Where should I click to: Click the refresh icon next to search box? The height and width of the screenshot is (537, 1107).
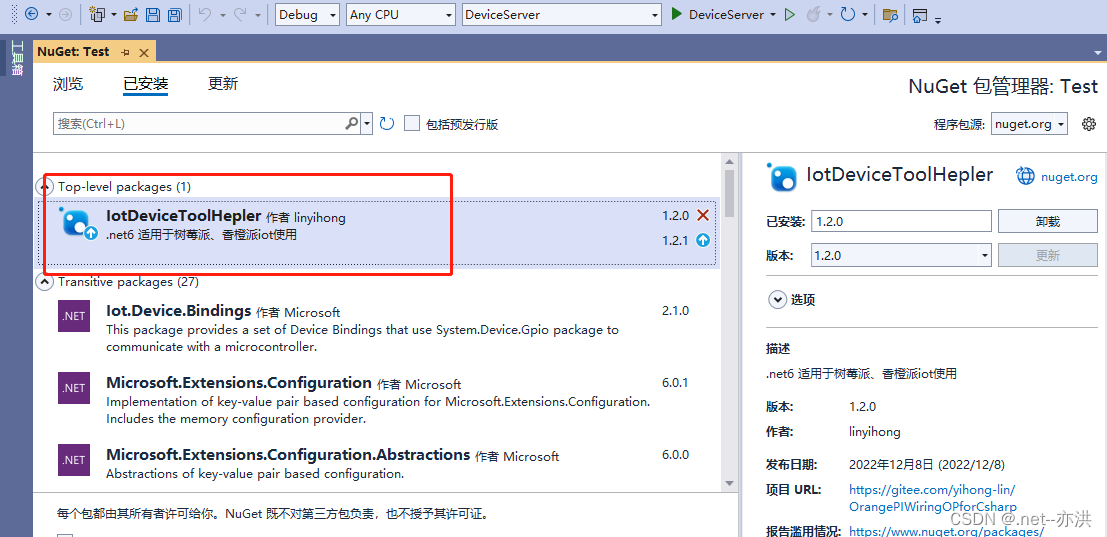tap(386, 123)
